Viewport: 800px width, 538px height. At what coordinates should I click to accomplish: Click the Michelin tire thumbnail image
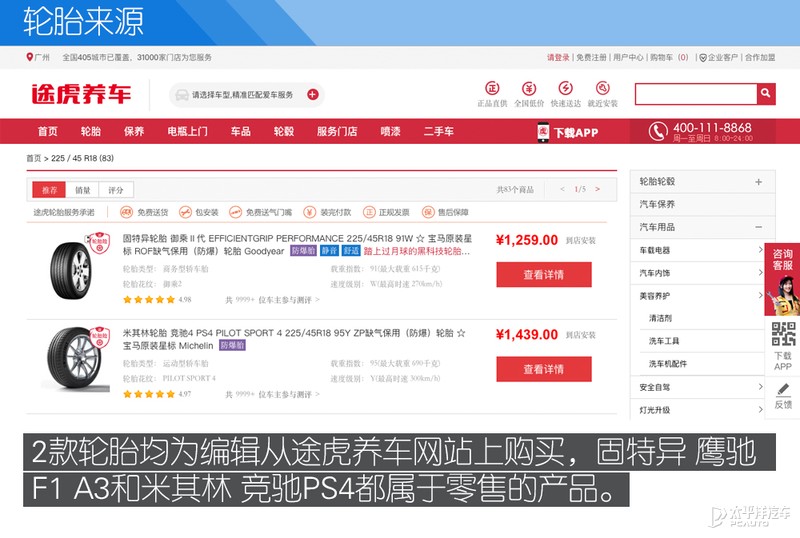coord(77,359)
